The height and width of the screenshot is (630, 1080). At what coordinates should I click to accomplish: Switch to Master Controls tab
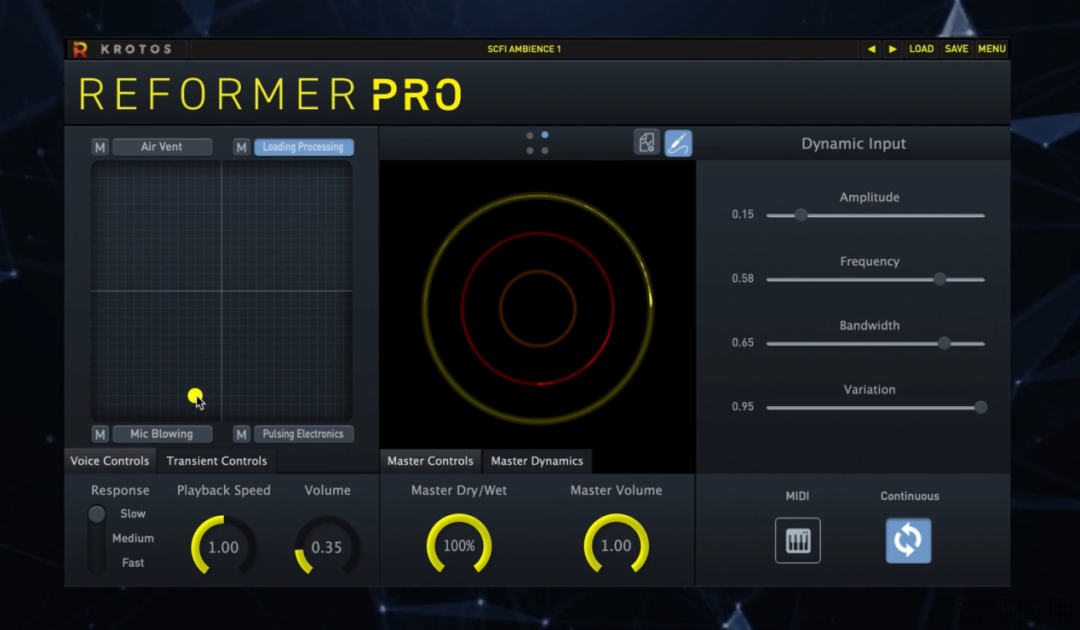click(430, 461)
